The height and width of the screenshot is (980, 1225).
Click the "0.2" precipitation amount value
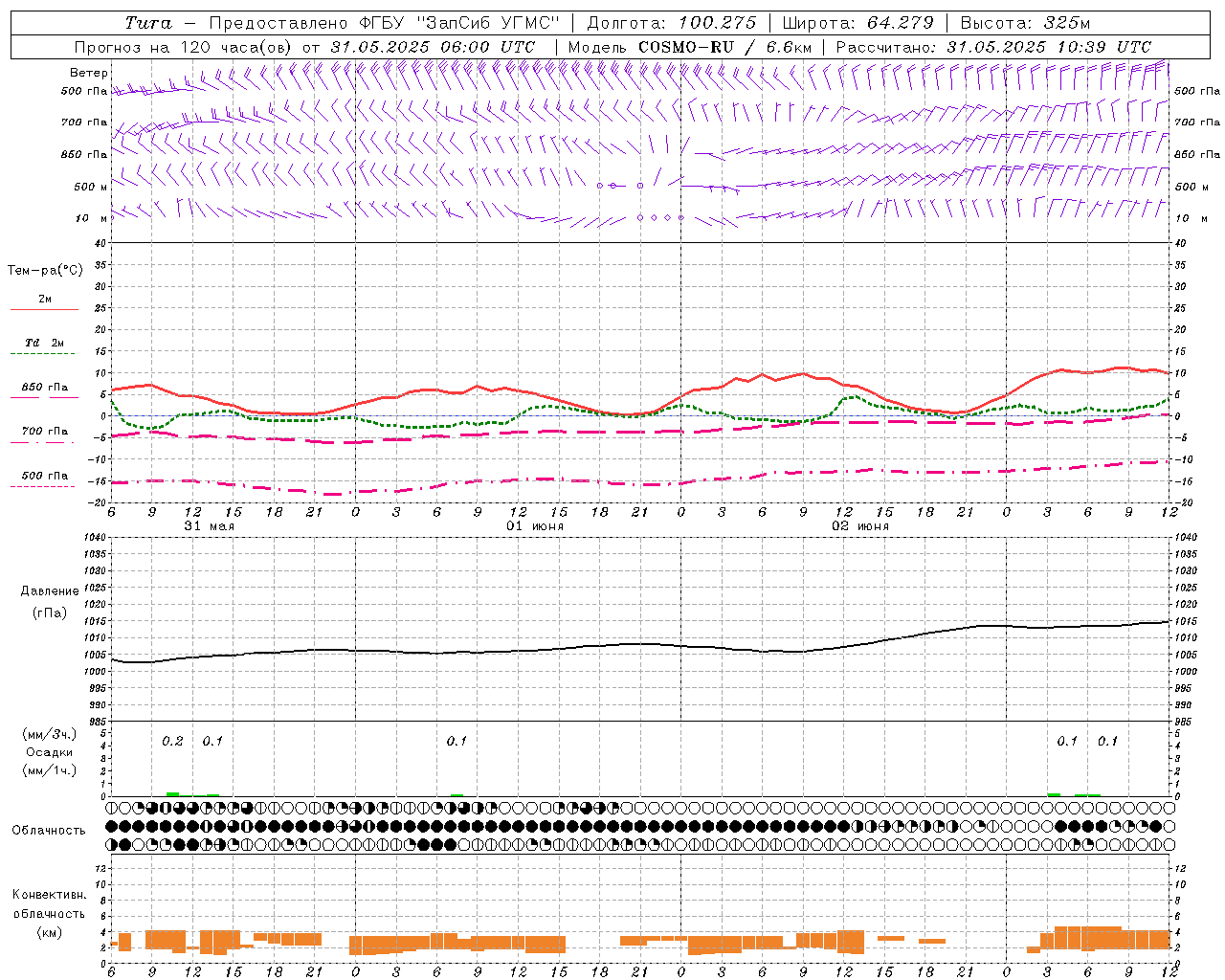172,741
